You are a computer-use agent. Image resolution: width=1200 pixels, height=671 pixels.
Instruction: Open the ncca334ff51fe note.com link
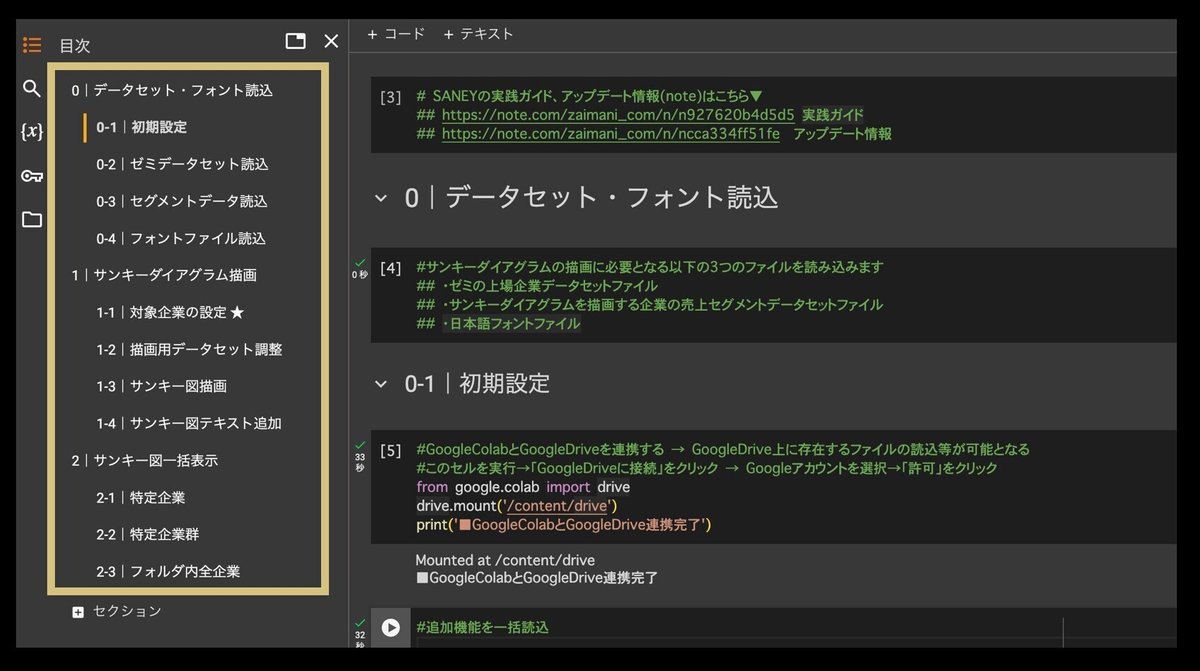[610, 133]
